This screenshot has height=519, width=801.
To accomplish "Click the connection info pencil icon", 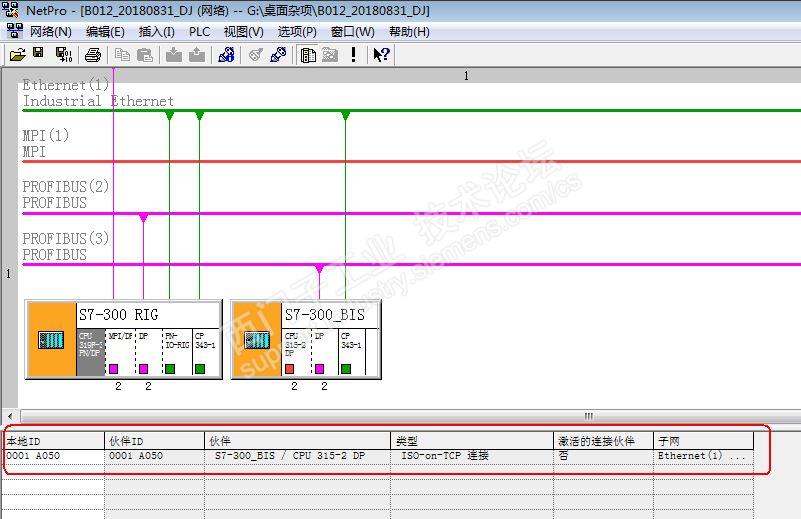I will pos(226,54).
